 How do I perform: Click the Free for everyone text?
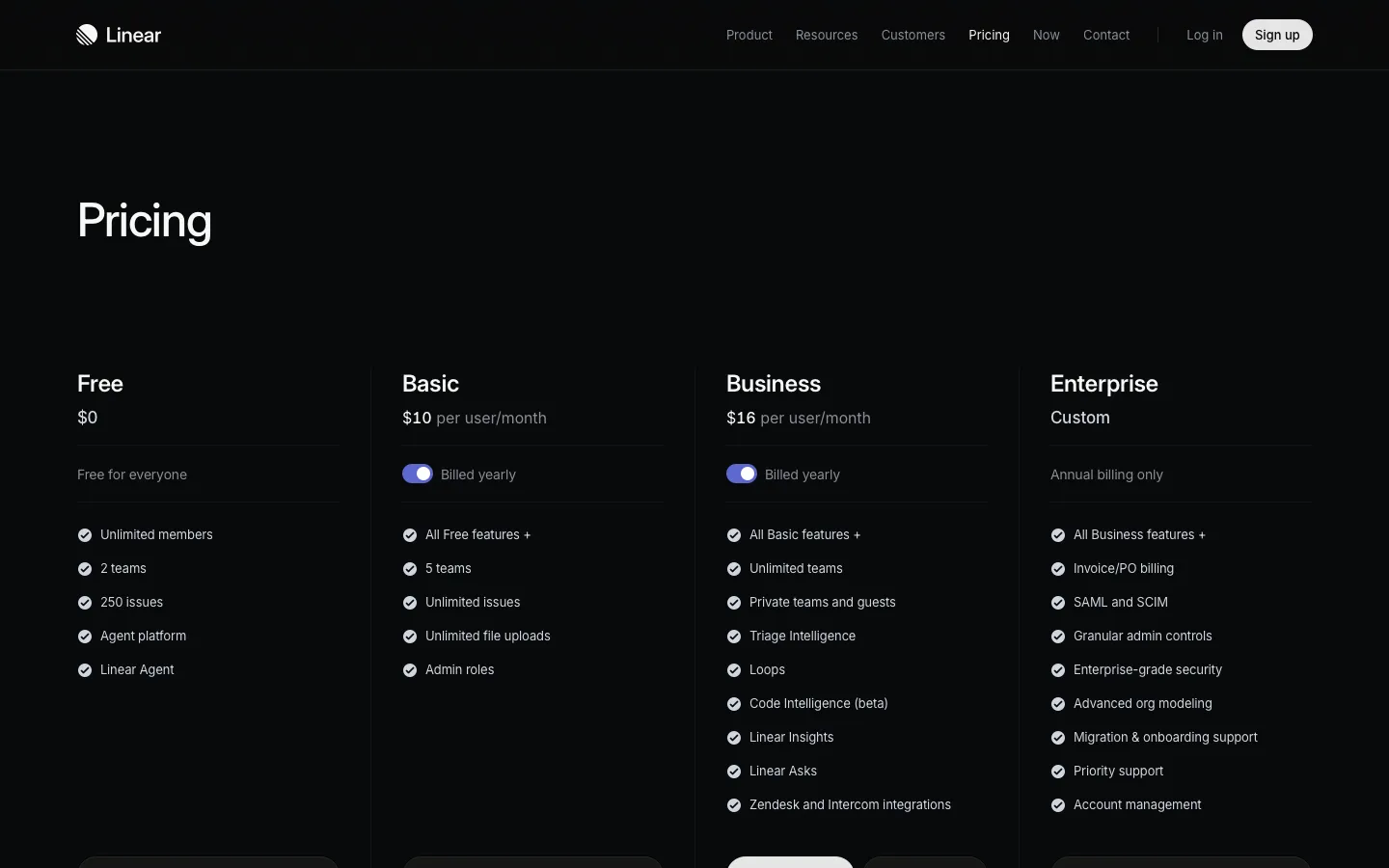coord(132,475)
